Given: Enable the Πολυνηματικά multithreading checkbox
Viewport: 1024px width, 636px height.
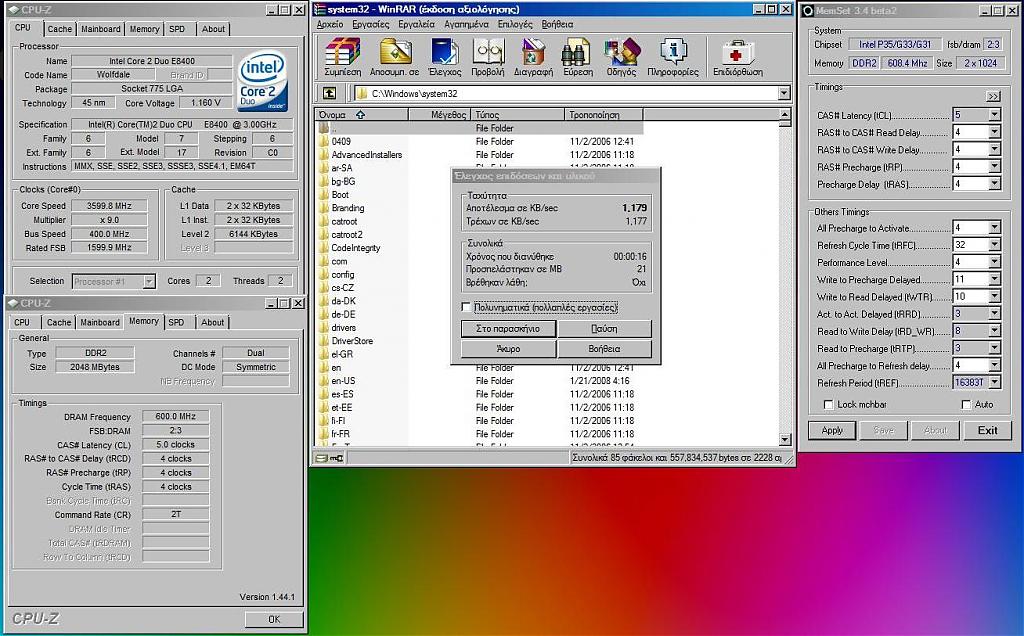Looking at the screenshot, I should [466, 307].
